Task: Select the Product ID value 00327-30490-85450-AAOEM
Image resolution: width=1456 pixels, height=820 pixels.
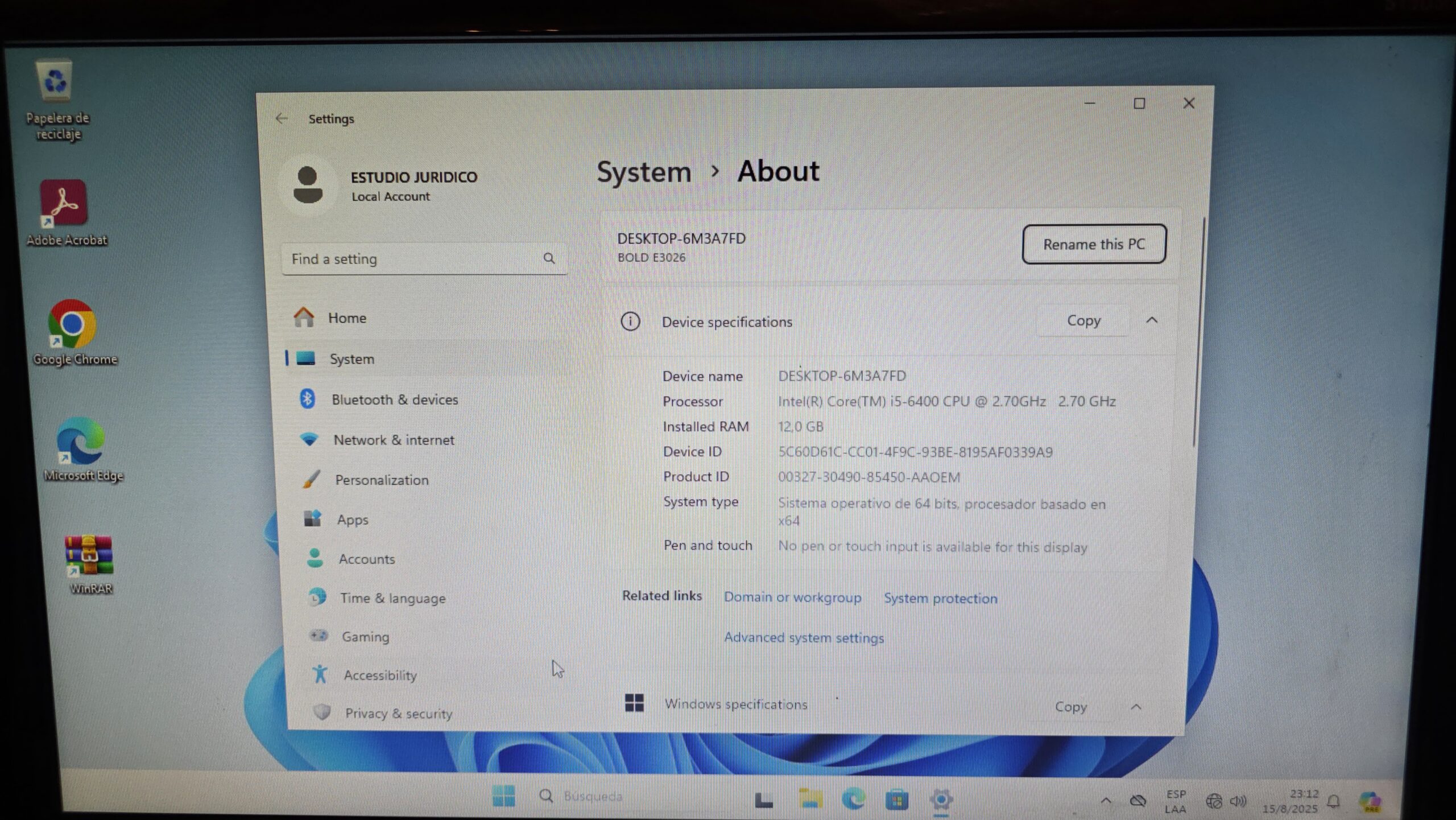Action: (868, 477)
